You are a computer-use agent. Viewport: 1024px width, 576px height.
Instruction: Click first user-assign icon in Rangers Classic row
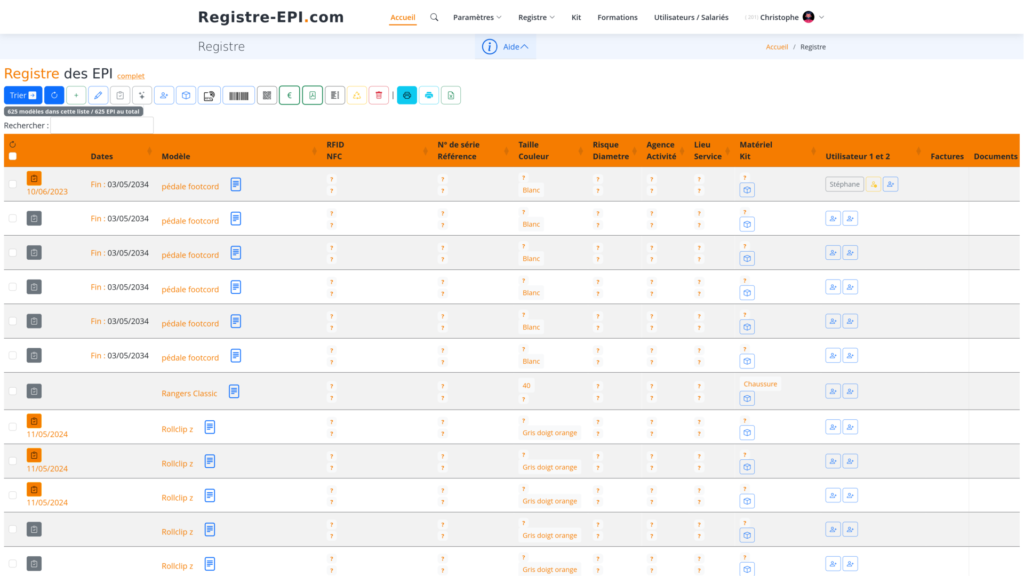pyautogui.click(x=833, y=391)
